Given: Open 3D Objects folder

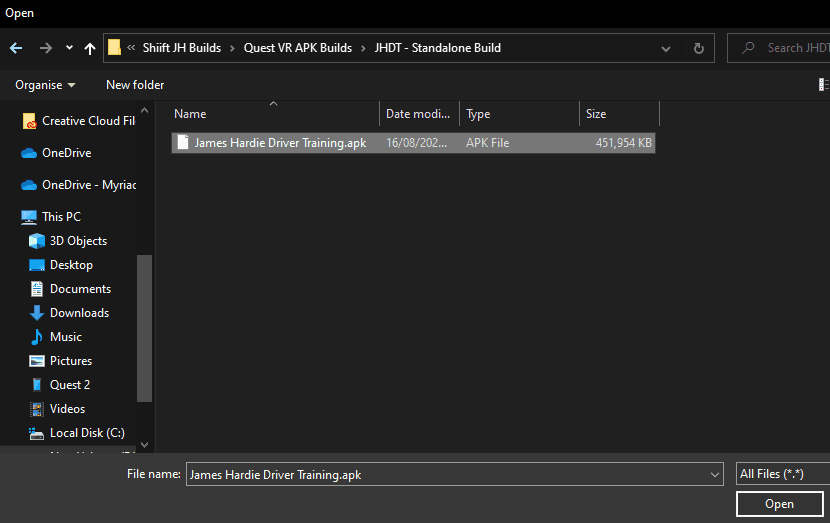Looking at the screenshot, I should [78, 241].
